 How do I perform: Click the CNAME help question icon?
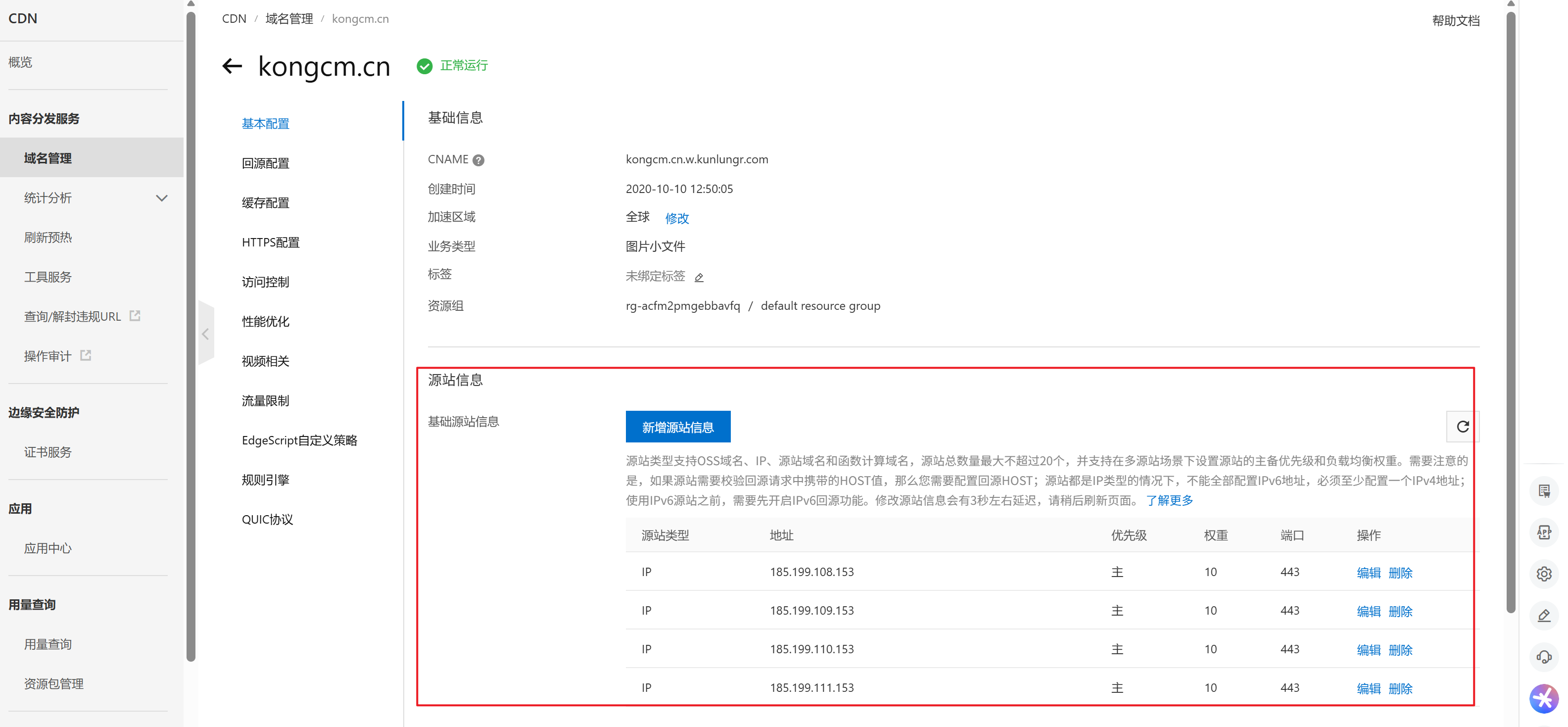point(478,160)
